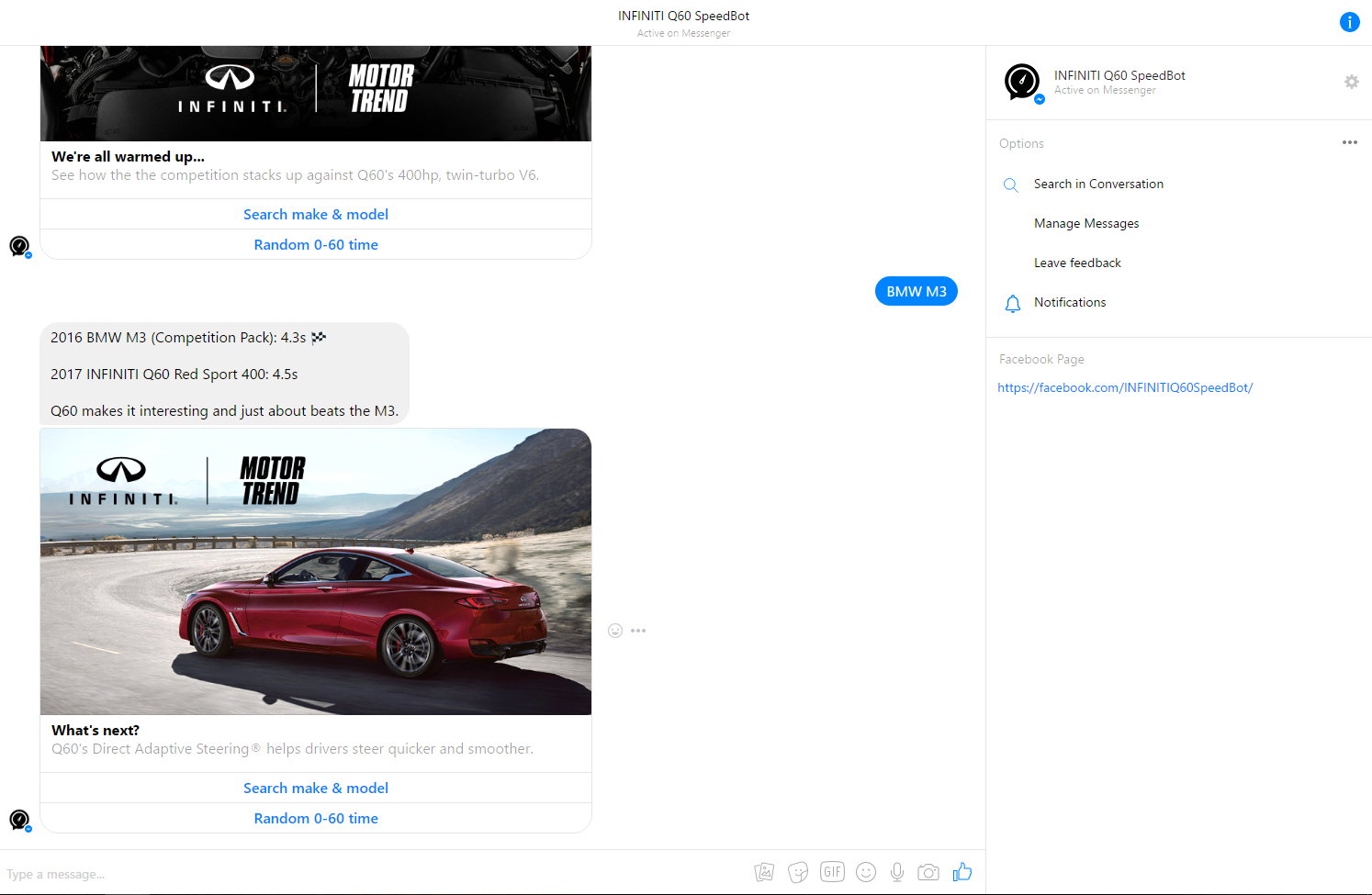Open more actions for the Q60 card
This screenshot has height=895, width=1372.
(638, 631)
